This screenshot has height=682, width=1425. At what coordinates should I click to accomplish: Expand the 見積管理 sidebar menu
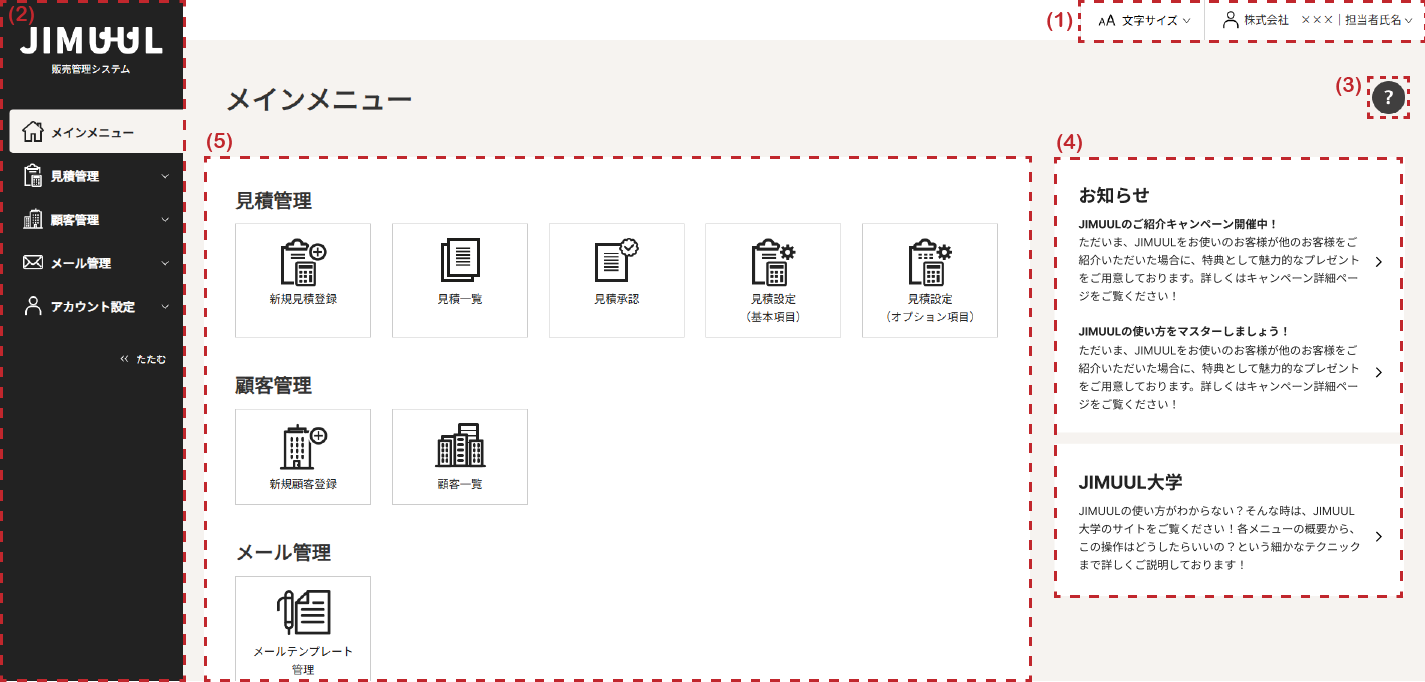point(95,176)
